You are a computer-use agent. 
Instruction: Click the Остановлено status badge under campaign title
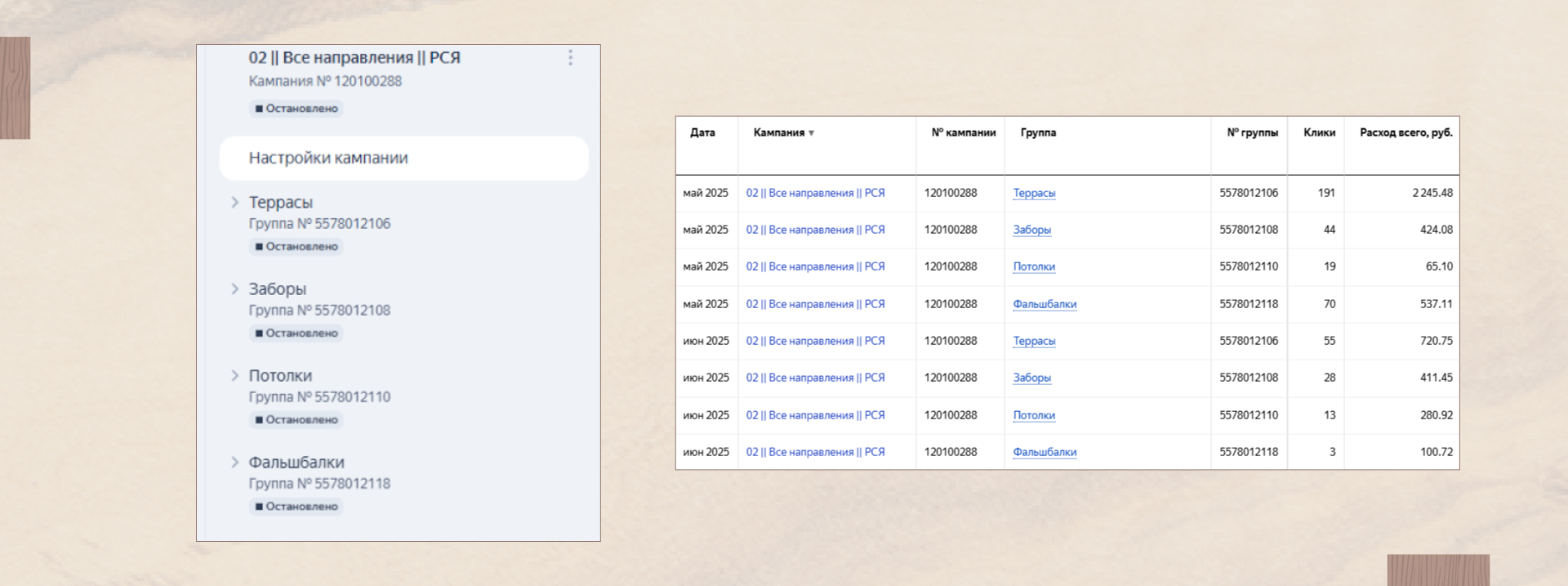[296, 108]
